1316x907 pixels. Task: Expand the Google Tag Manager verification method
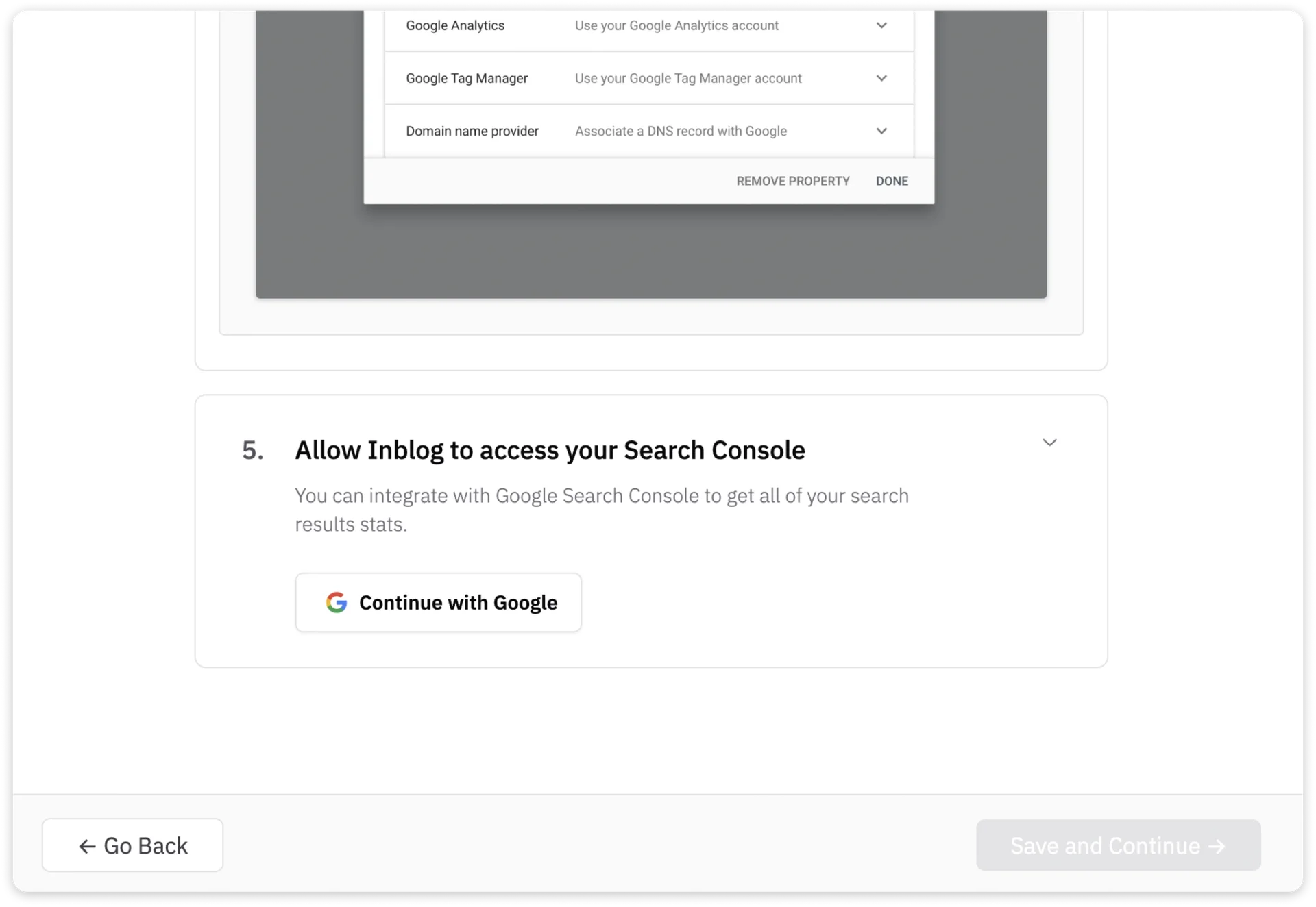pos(881,78)
